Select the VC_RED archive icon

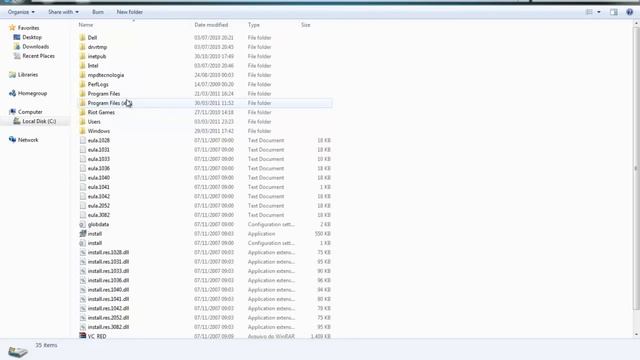82,336
